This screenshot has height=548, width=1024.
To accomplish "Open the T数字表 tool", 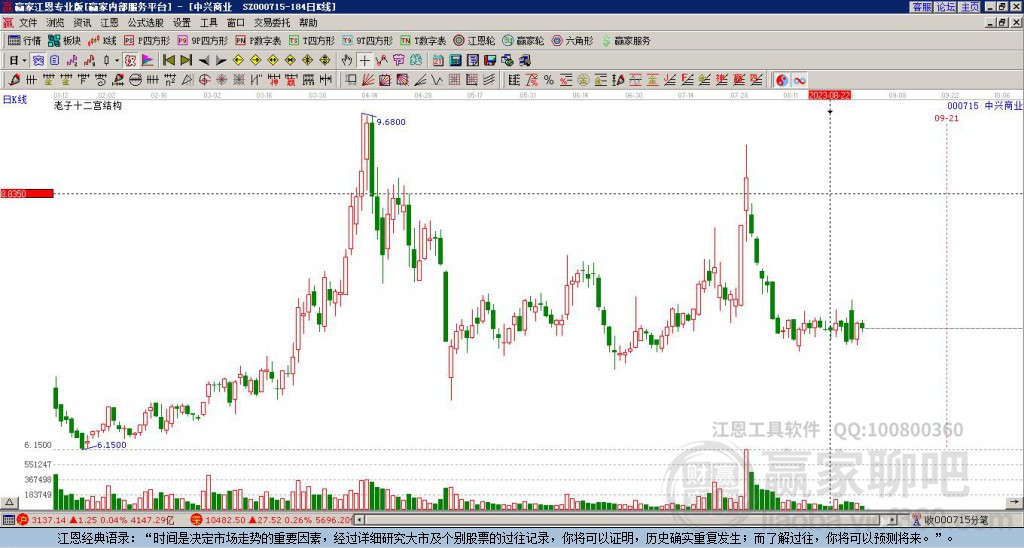I will (x=423, y=40).
